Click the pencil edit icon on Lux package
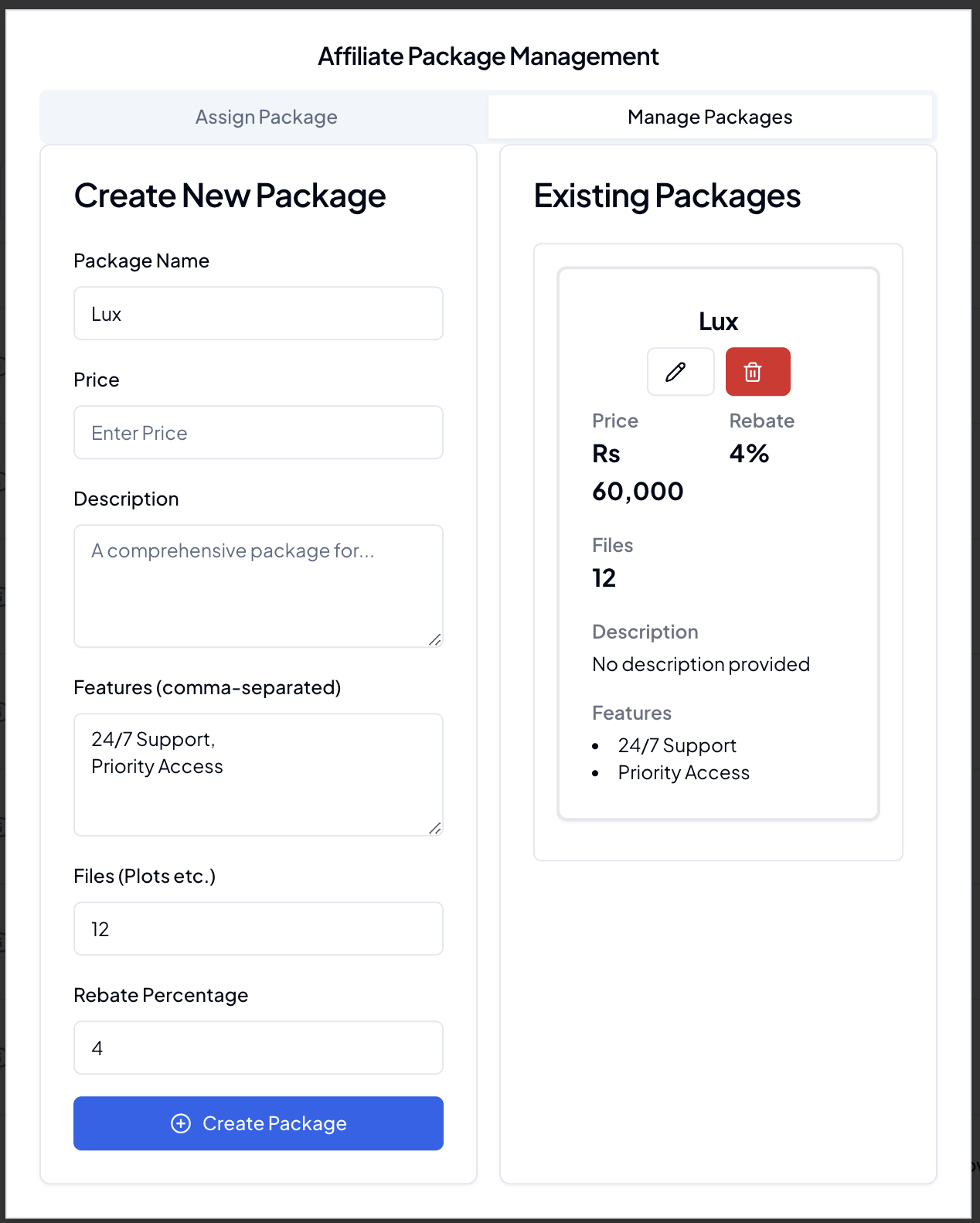 click(x=679, y=372)
